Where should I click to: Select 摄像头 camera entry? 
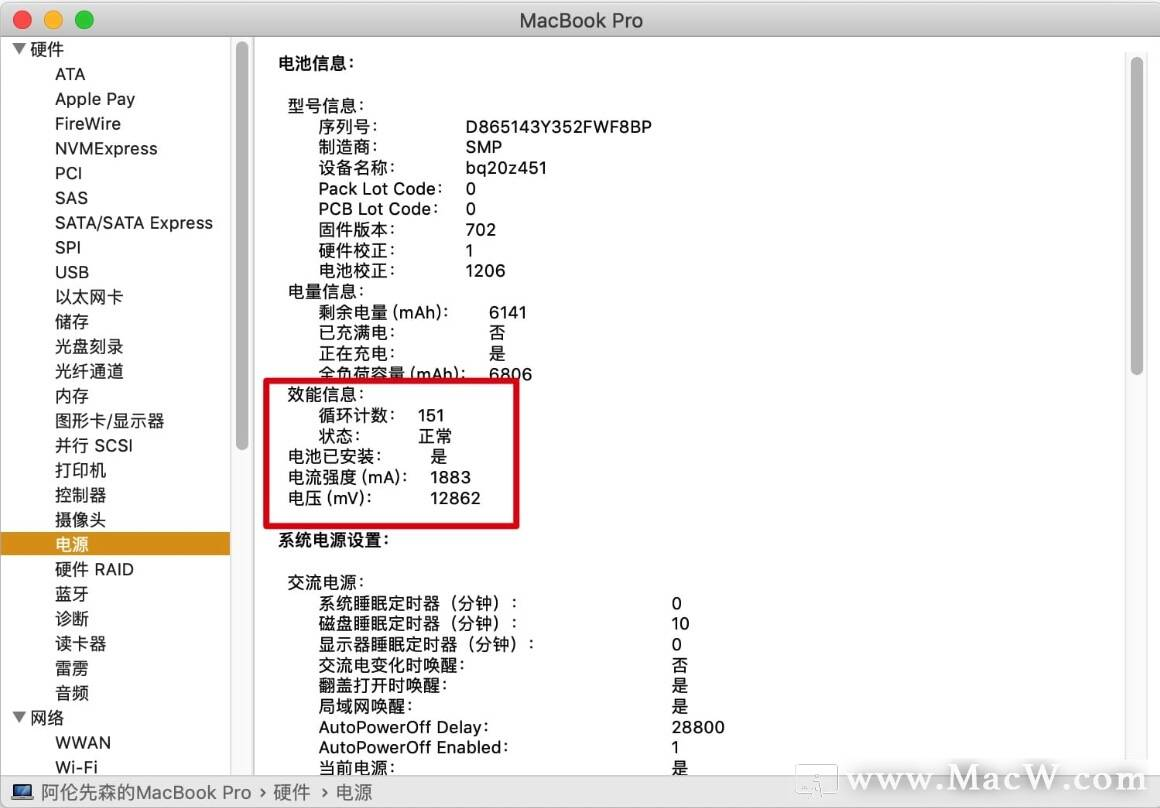coord(81,520)
